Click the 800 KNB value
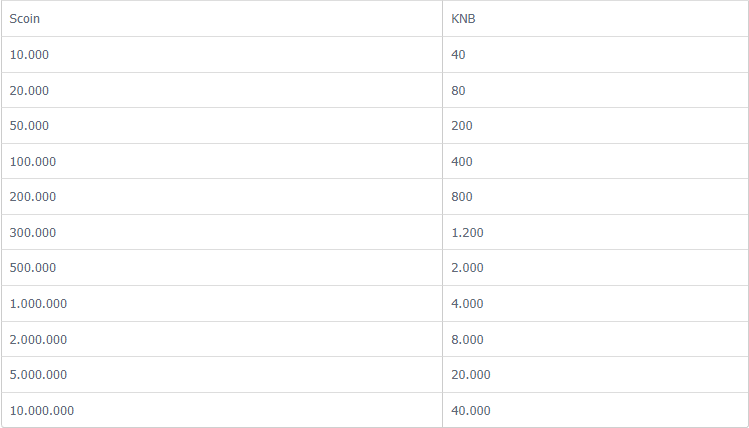This screenshot has width=749, height=428. [461, 197]
